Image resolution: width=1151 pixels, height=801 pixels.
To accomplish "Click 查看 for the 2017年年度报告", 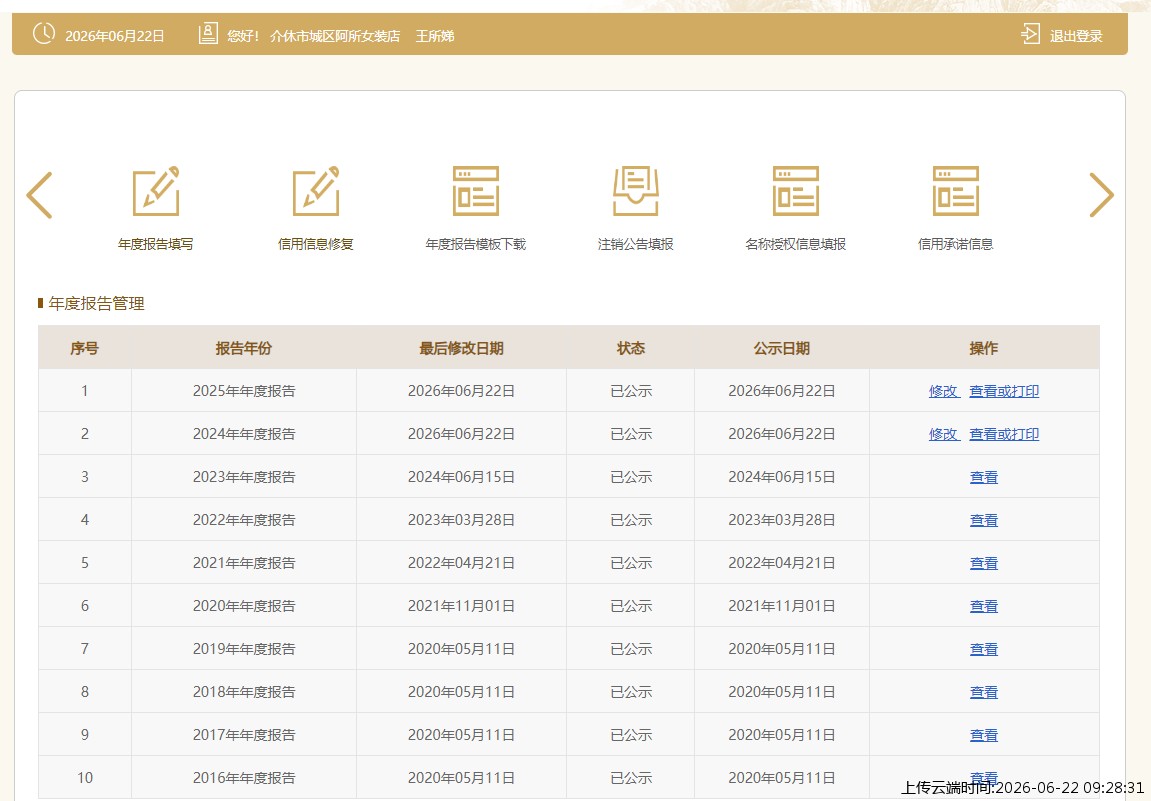I will pyautogui.click(x=984, y=735).
